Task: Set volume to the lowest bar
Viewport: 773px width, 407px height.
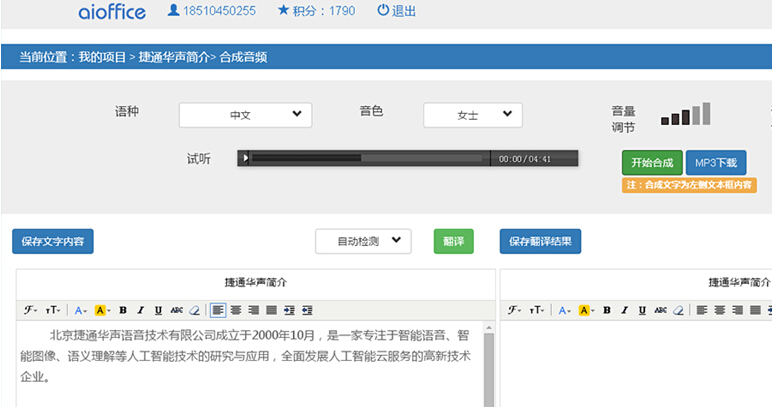Action: (x=665, y=121)
